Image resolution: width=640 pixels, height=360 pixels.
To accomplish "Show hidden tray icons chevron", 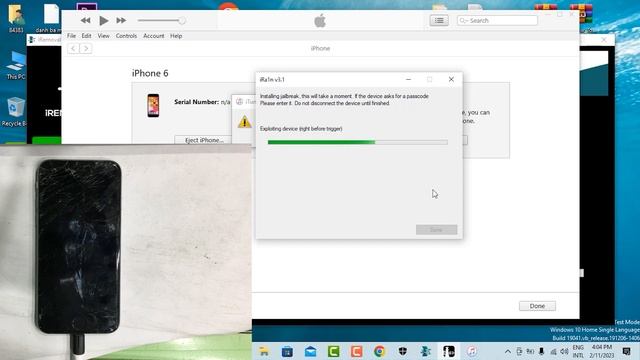I will [x=508, y=351].
